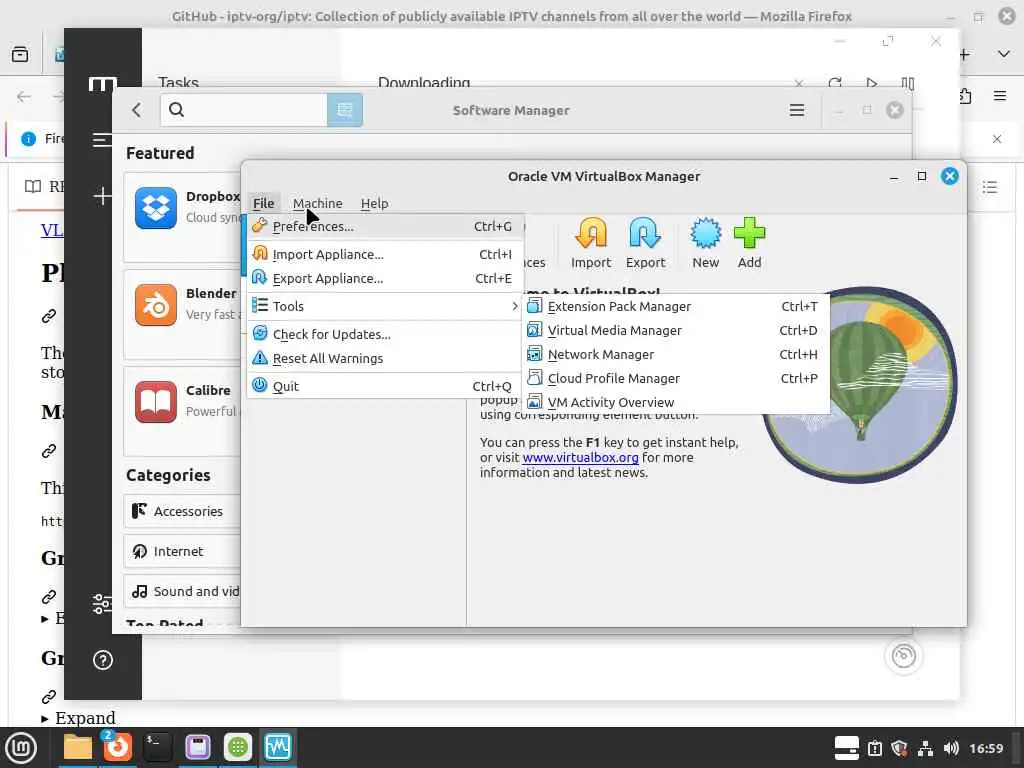Open the Terminal from taskbar
This screenshot has width=1024, height=768.
[157, 747]
